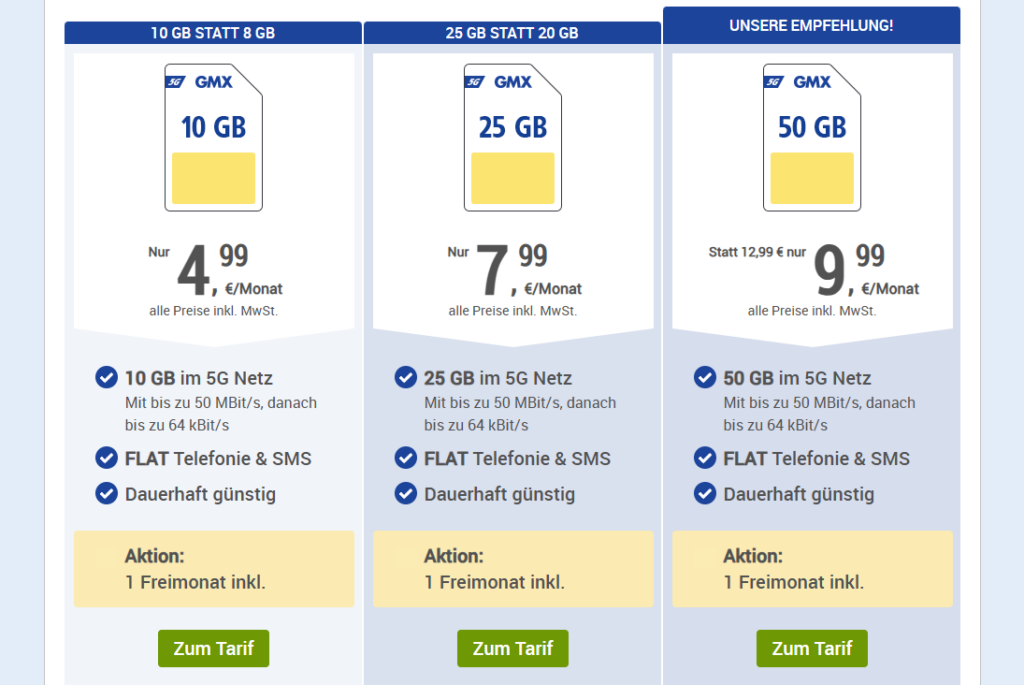
Task: Click checkmark beside "10 GB im 5G Netz"
Action: [x=106, y=377]
